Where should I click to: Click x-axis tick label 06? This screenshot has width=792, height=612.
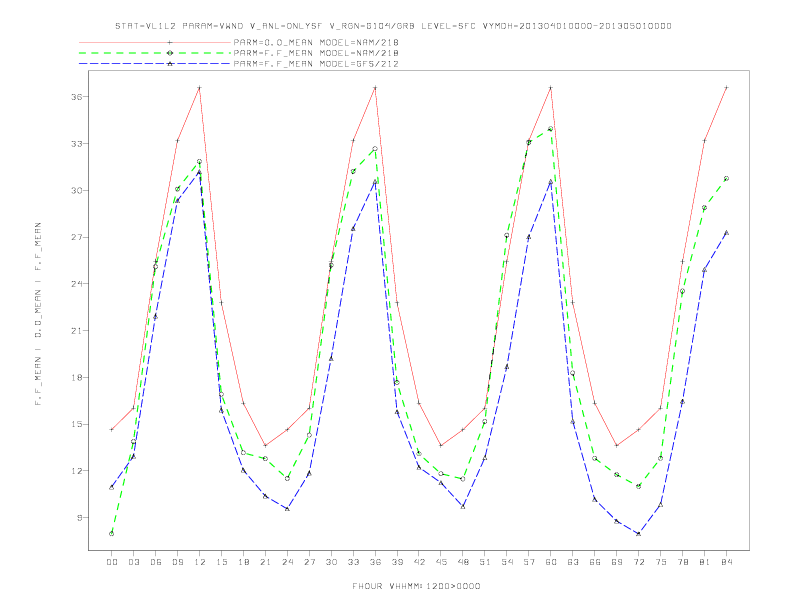pos(156,562)
